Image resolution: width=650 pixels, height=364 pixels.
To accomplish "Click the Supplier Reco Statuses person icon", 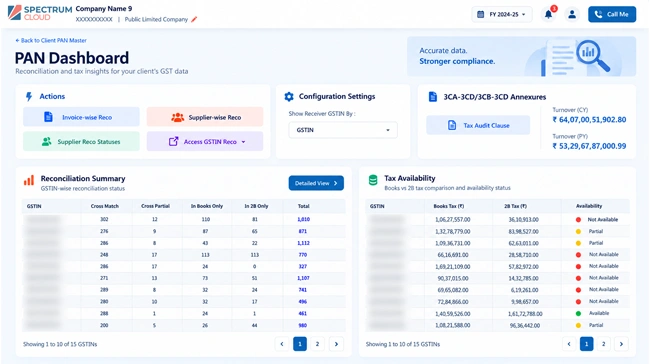I will (x=46, y=141).
